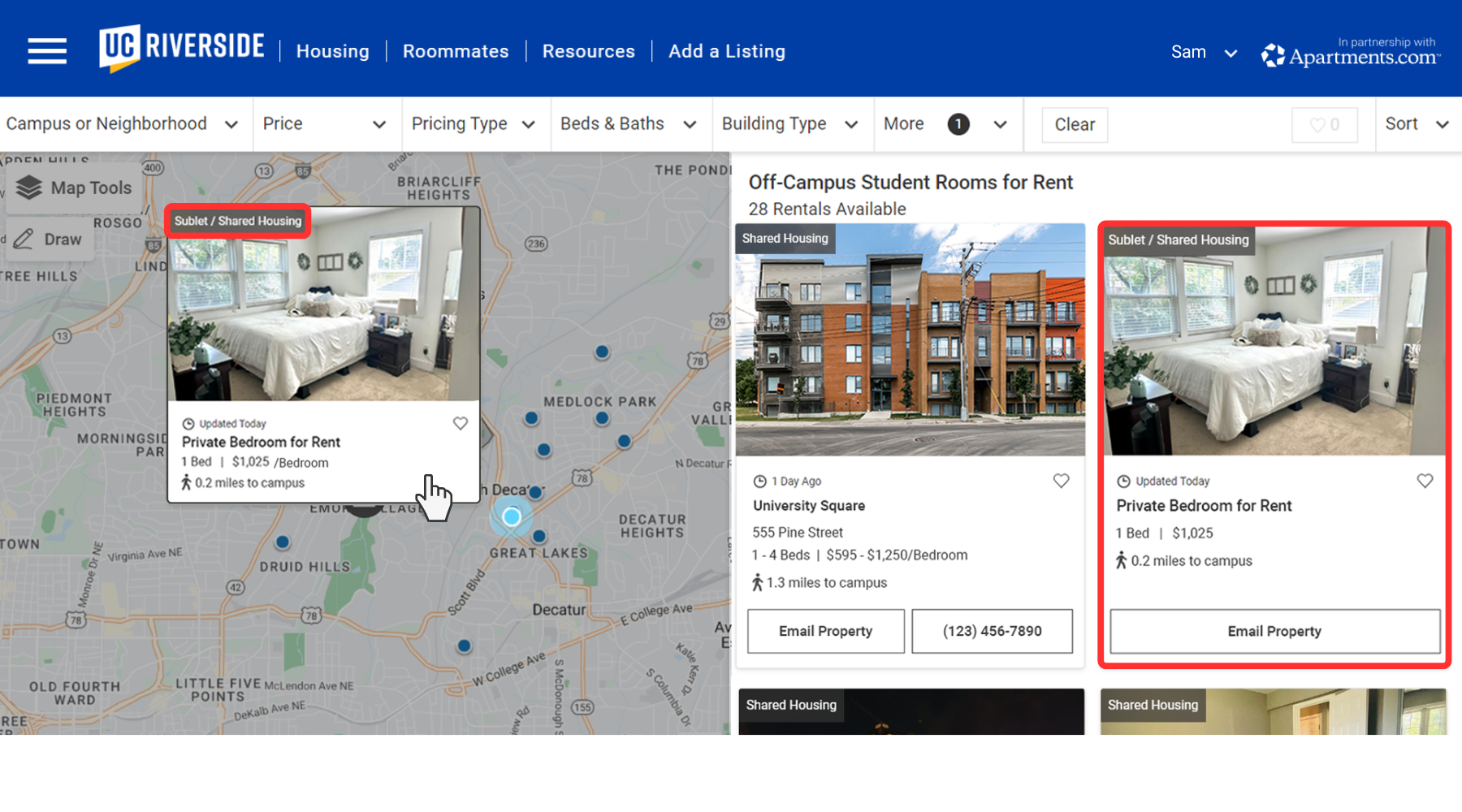Click the highlighted light-blue map marker
The width and height of the screenshot is (1462, 812).
[x=512, y=516]
